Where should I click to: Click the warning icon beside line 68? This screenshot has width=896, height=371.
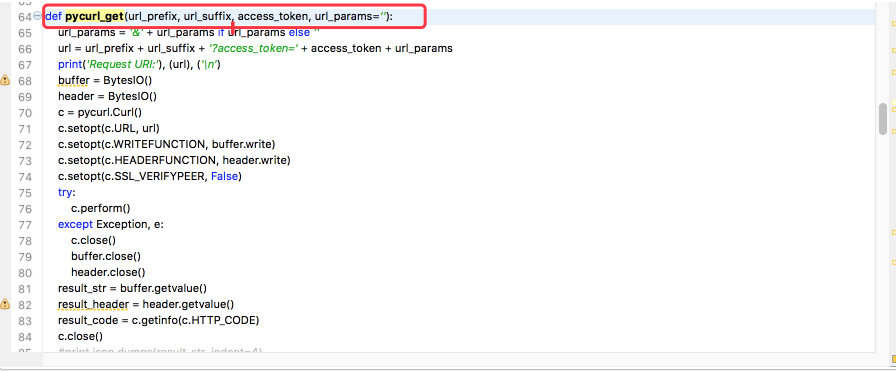coord(5,80)
